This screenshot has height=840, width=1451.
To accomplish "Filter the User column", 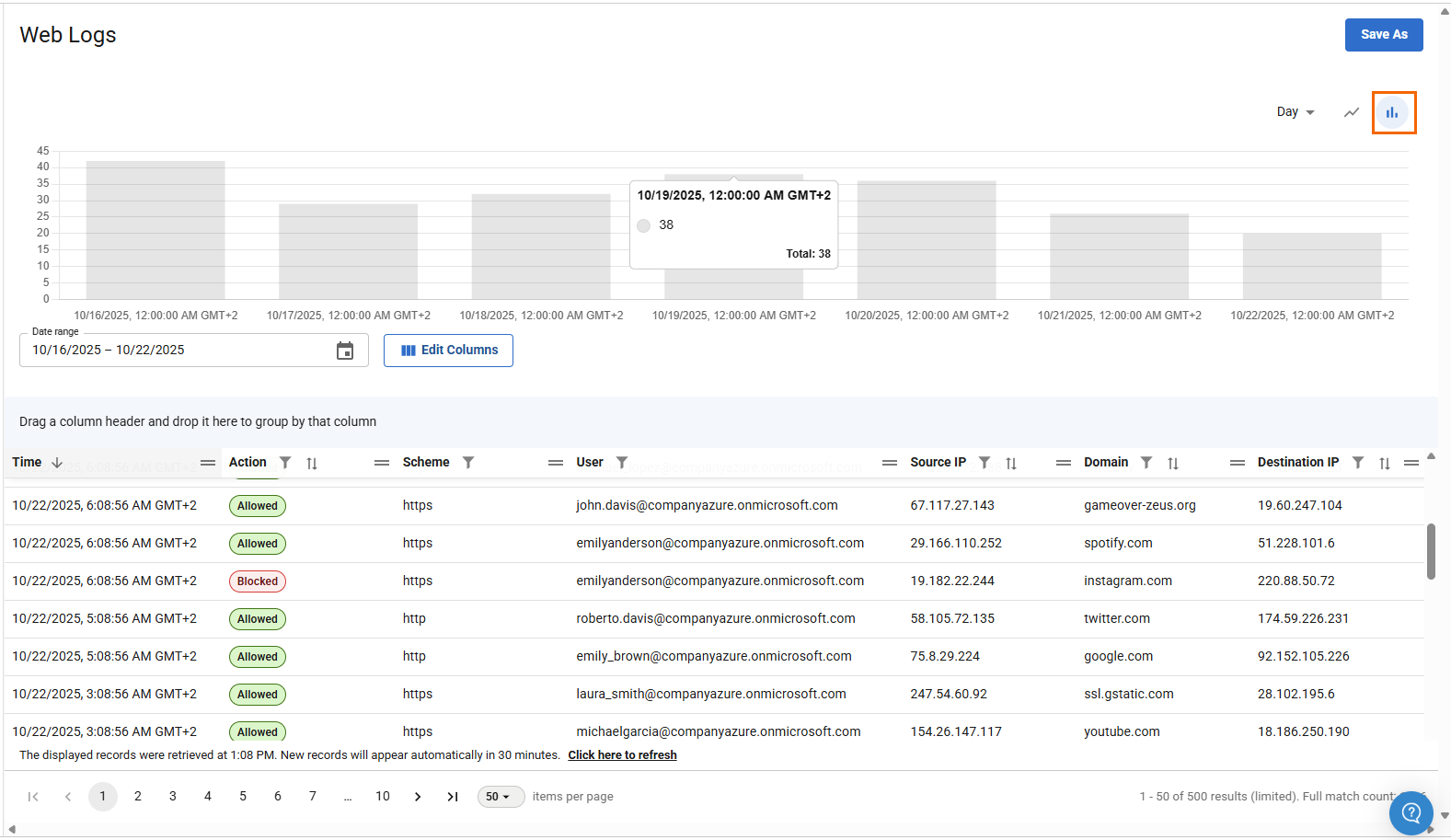I will (x=622, y=463).
